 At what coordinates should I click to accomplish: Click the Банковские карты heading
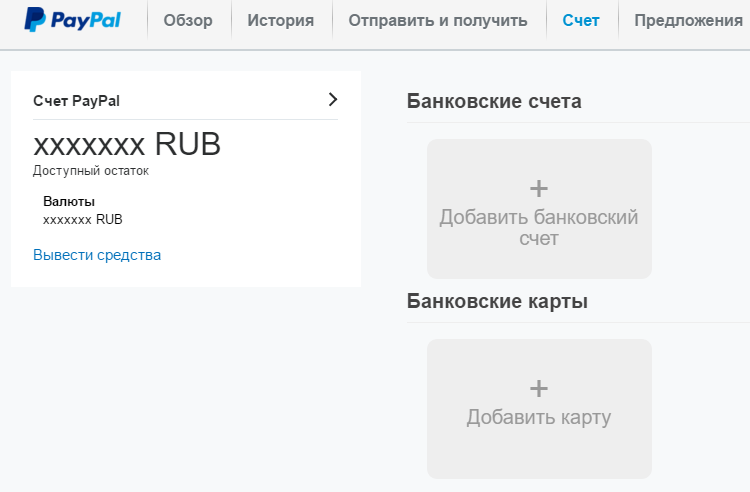tap(497, 301)
